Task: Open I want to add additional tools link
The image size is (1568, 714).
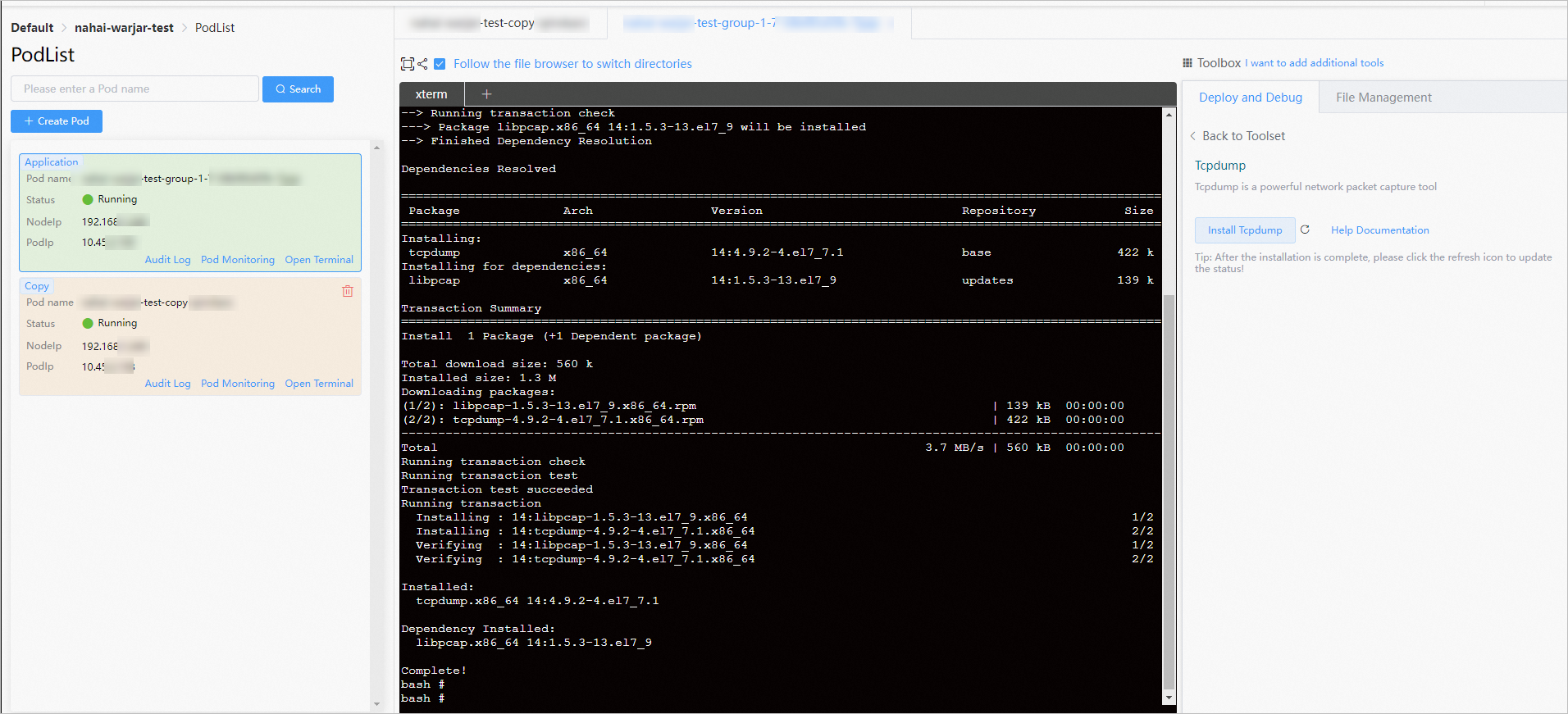Action: [x=1316, y=63]
